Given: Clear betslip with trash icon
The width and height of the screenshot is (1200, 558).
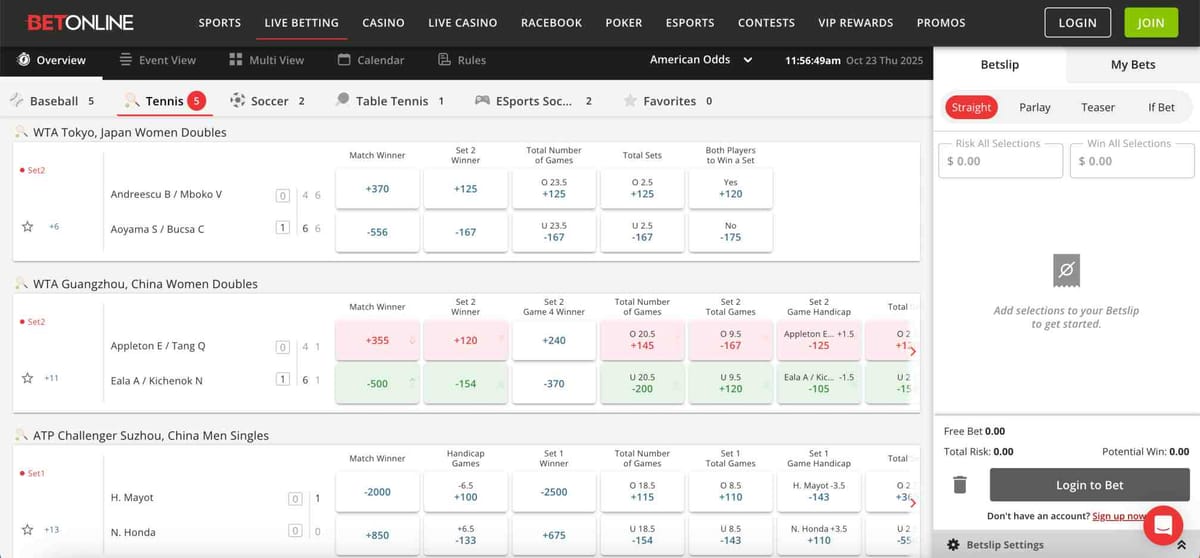Looking at the screenshot, I should tap(960, 485).
